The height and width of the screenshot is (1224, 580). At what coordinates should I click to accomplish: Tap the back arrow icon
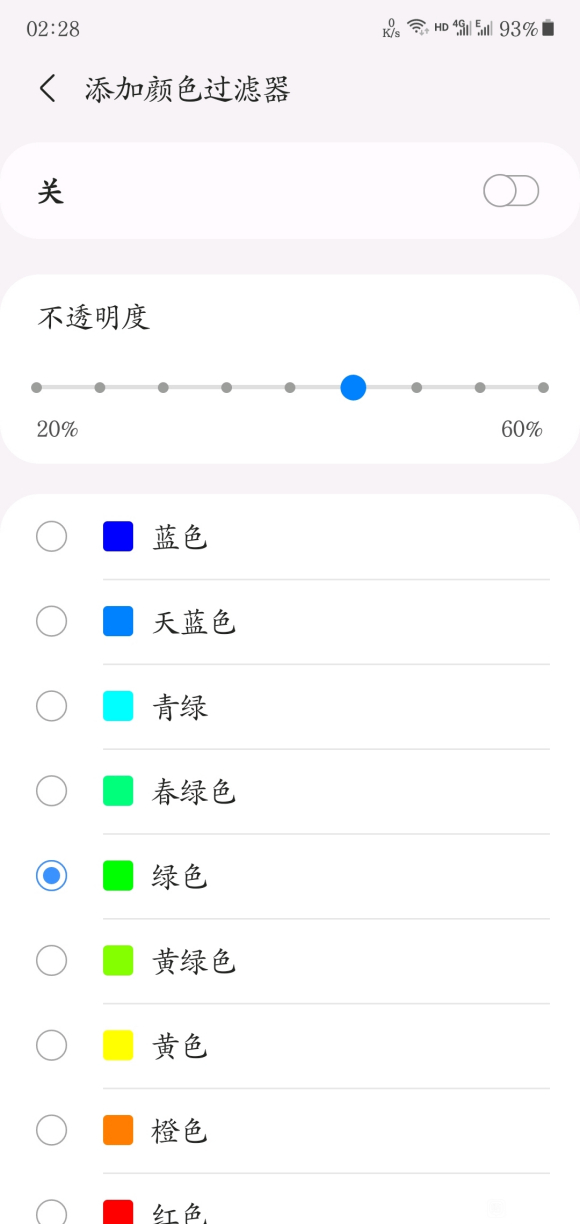click(x=47, y=89)
